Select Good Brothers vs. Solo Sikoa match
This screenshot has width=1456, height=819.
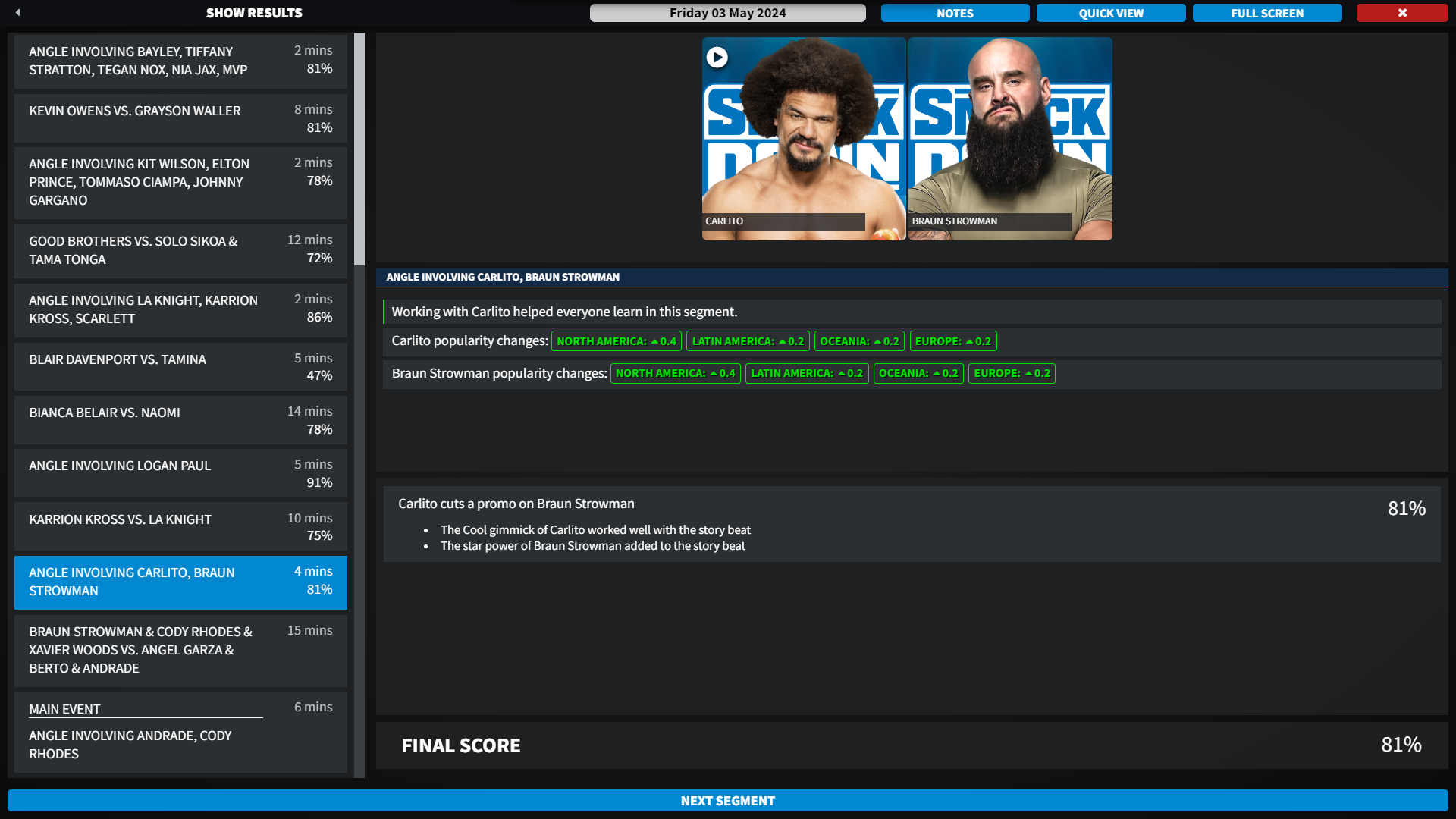[180, 250]
